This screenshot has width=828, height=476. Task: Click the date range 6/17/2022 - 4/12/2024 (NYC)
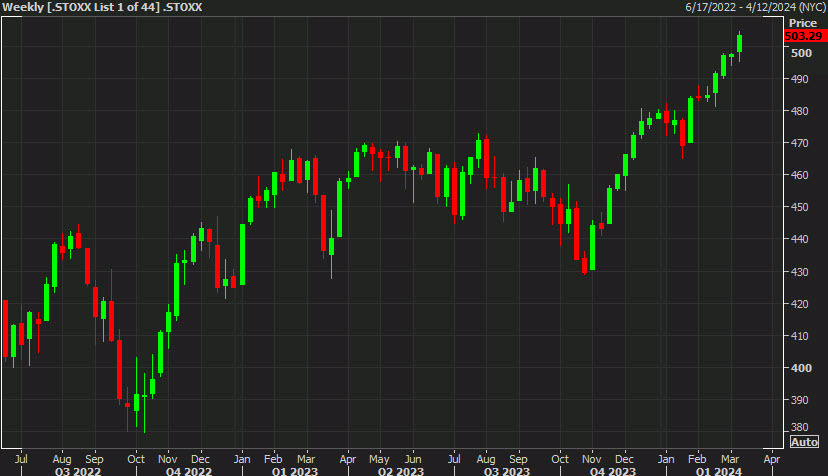click(756, 7)
